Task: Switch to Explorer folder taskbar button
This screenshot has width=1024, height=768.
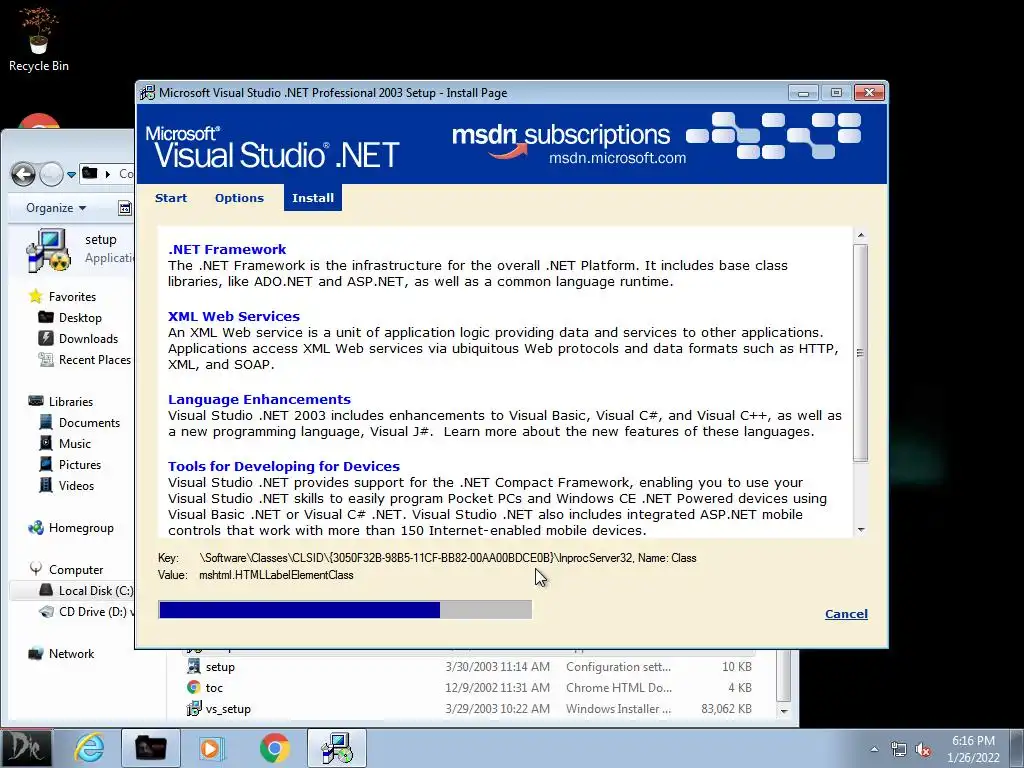Action: (x=150, y=748)
